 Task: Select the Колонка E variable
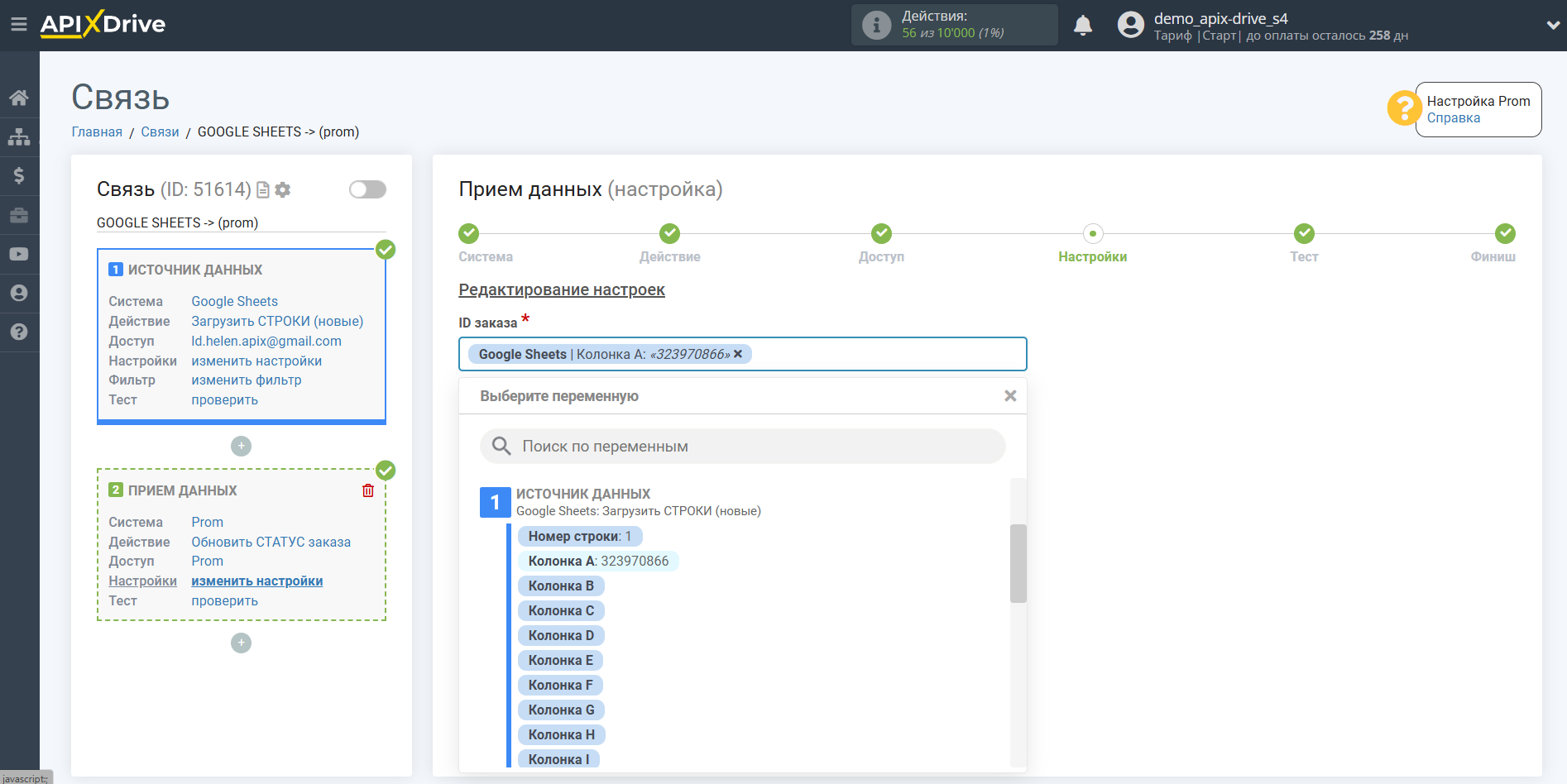pyautogui.click(x=560, y=660)
